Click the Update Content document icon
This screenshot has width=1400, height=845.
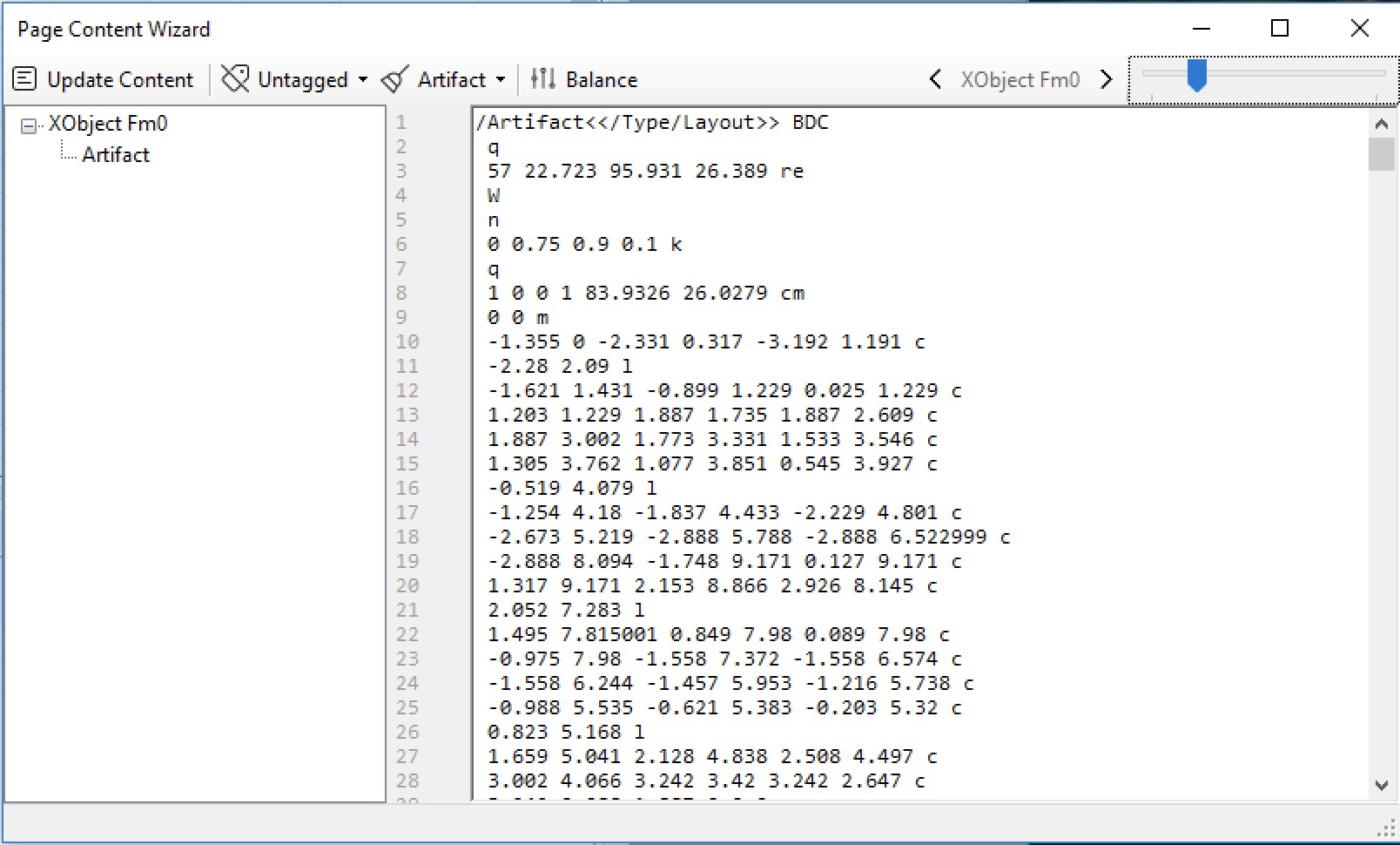point(24,79)
